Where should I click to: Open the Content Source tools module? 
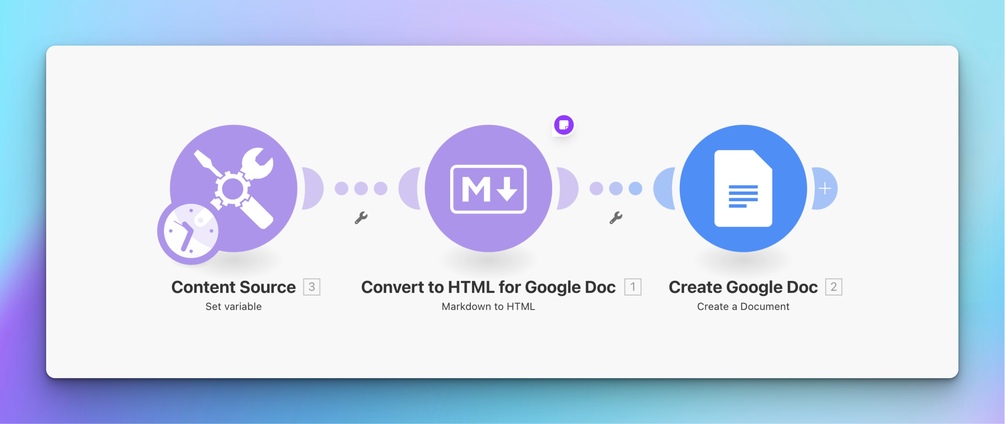(x=234, y=188)
